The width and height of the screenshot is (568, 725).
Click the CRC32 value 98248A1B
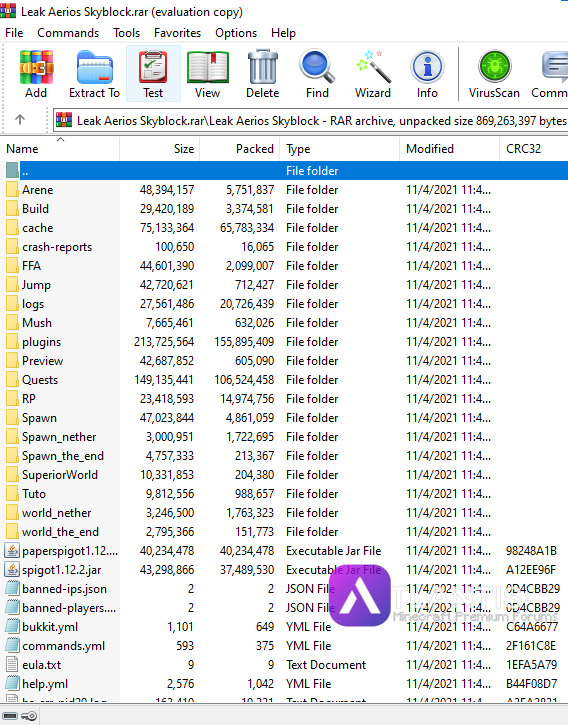coord(531,551)
